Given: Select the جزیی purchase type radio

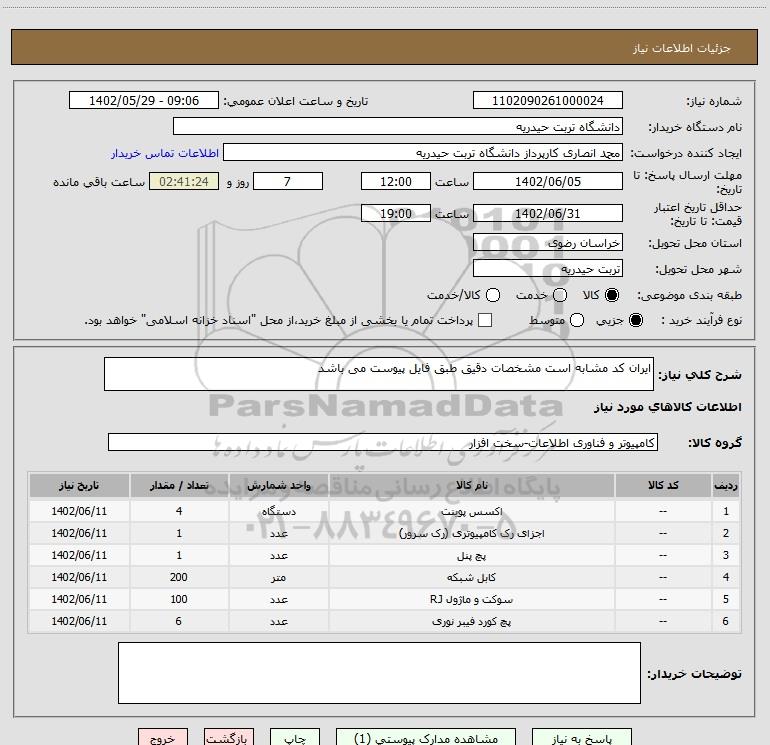Looking at the screenshot, I should coord(638,320).
